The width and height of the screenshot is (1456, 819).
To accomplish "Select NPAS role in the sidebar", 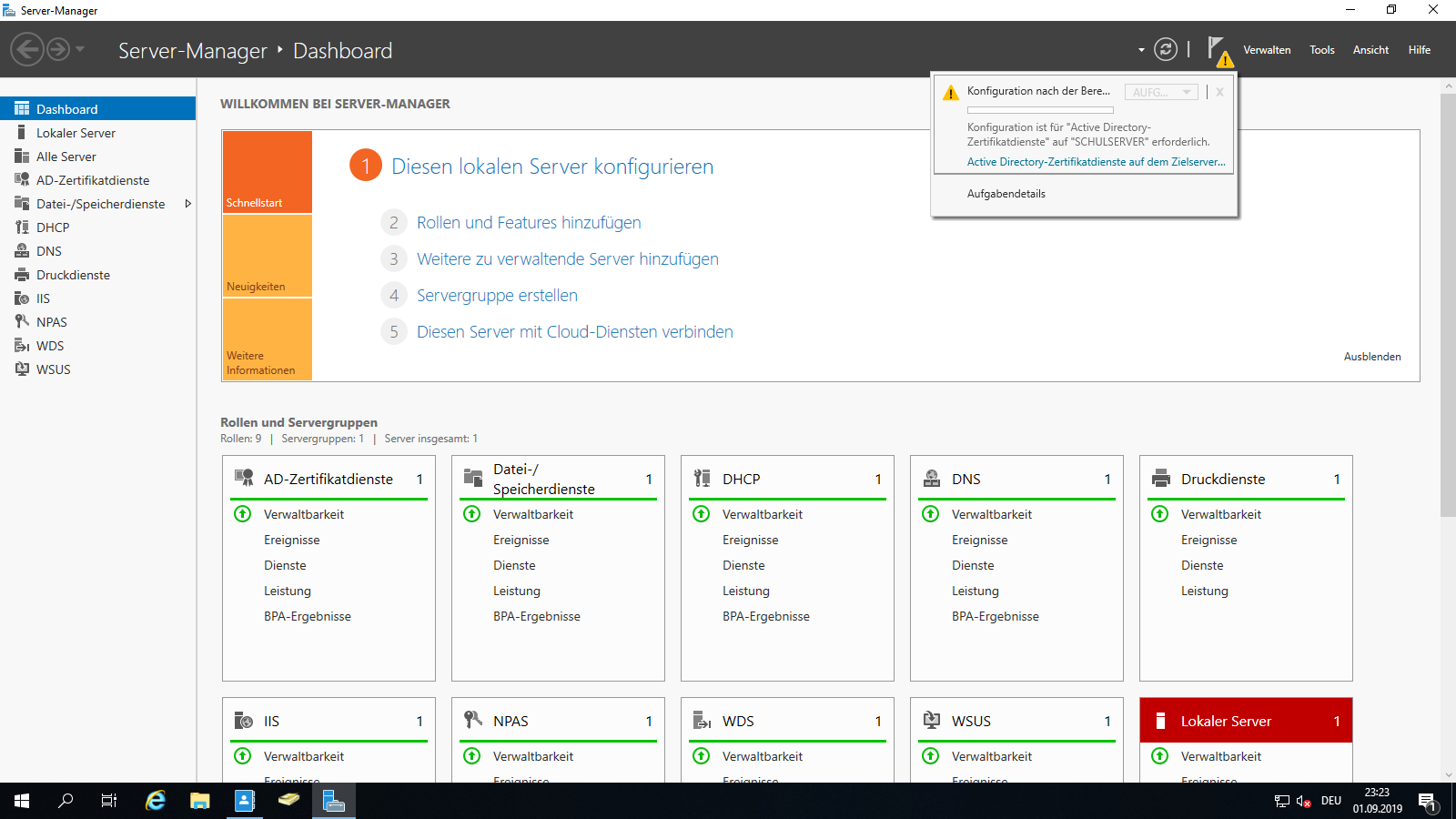I will (x=52, y=322).
